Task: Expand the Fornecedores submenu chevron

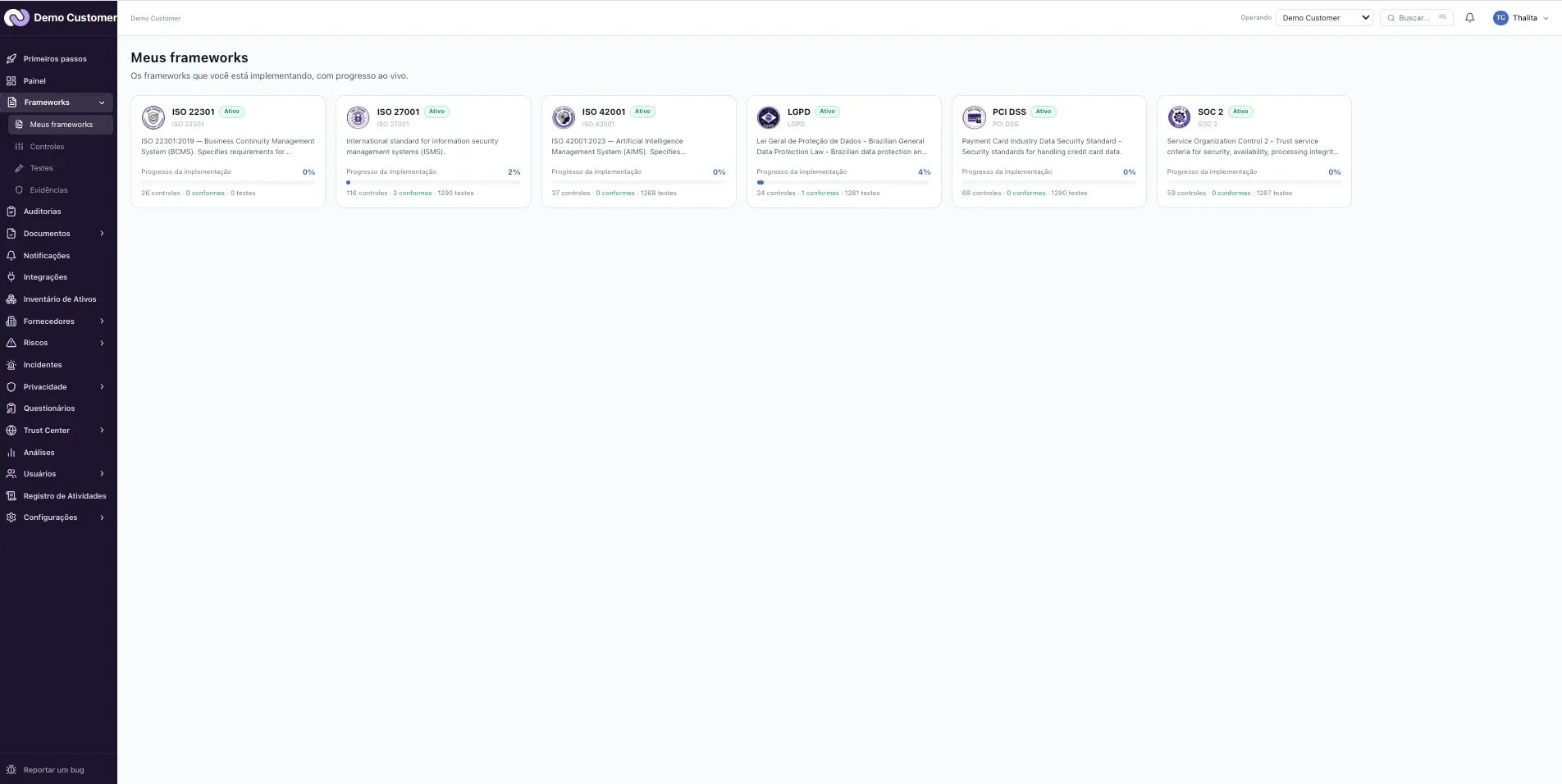Action: (x=102, y=321)
